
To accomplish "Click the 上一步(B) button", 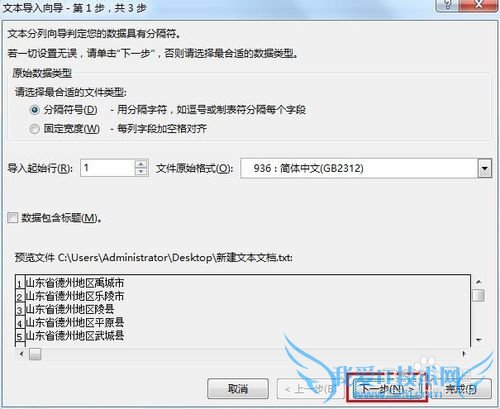I will coord(310,389).
